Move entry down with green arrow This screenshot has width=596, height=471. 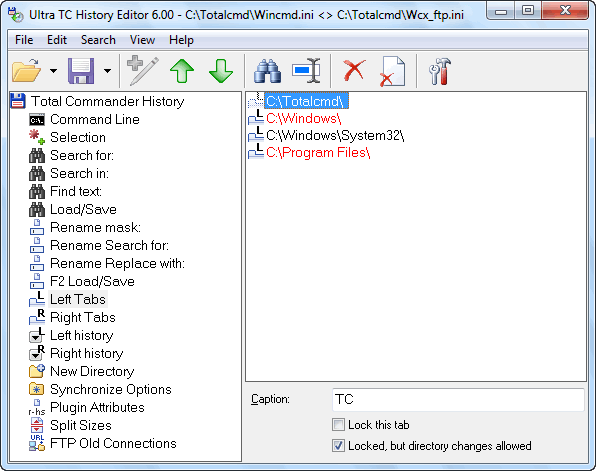pyautogui.click(x=220, y=71)
